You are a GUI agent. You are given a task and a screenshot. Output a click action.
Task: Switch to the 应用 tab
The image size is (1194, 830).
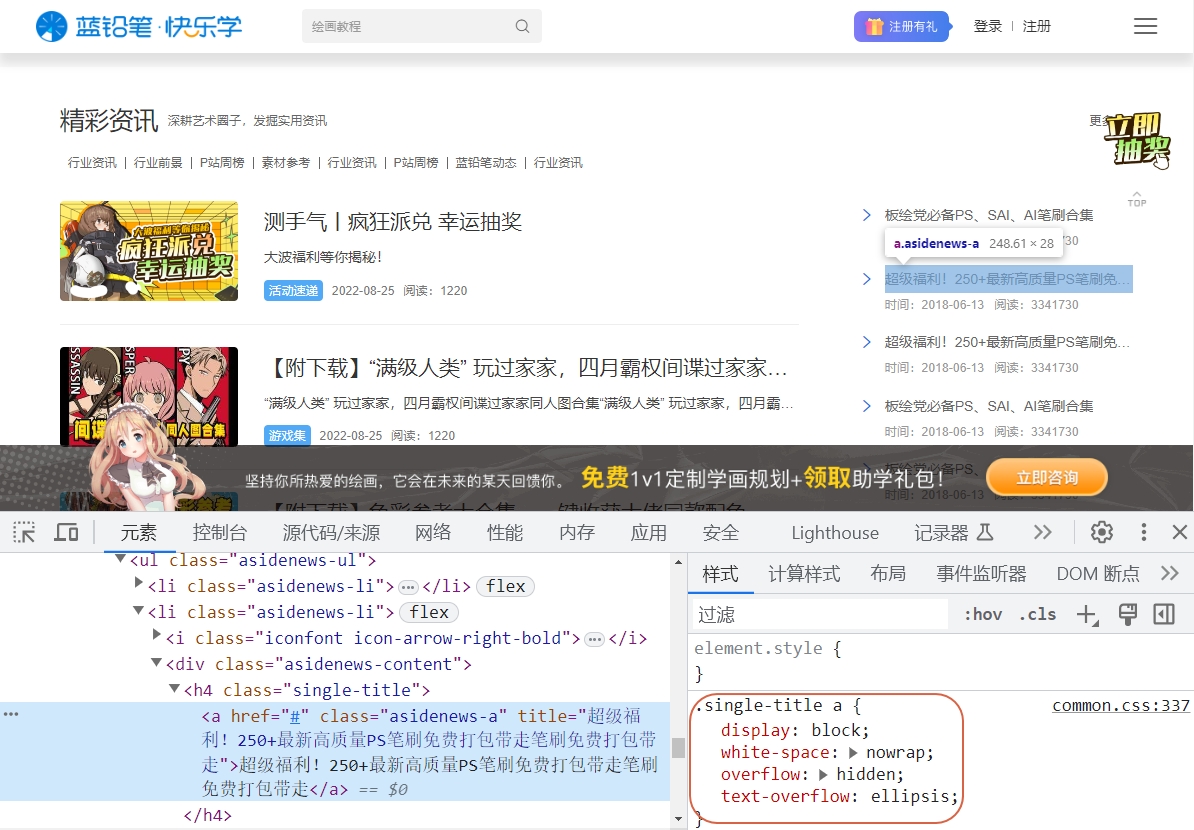[x=649, y=532]
